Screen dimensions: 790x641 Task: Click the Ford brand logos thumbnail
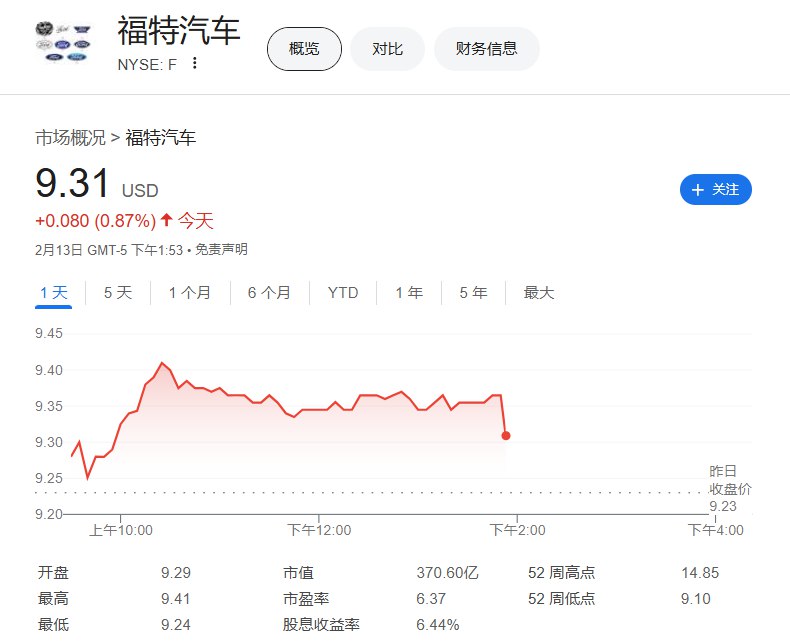tap(63, 42)
